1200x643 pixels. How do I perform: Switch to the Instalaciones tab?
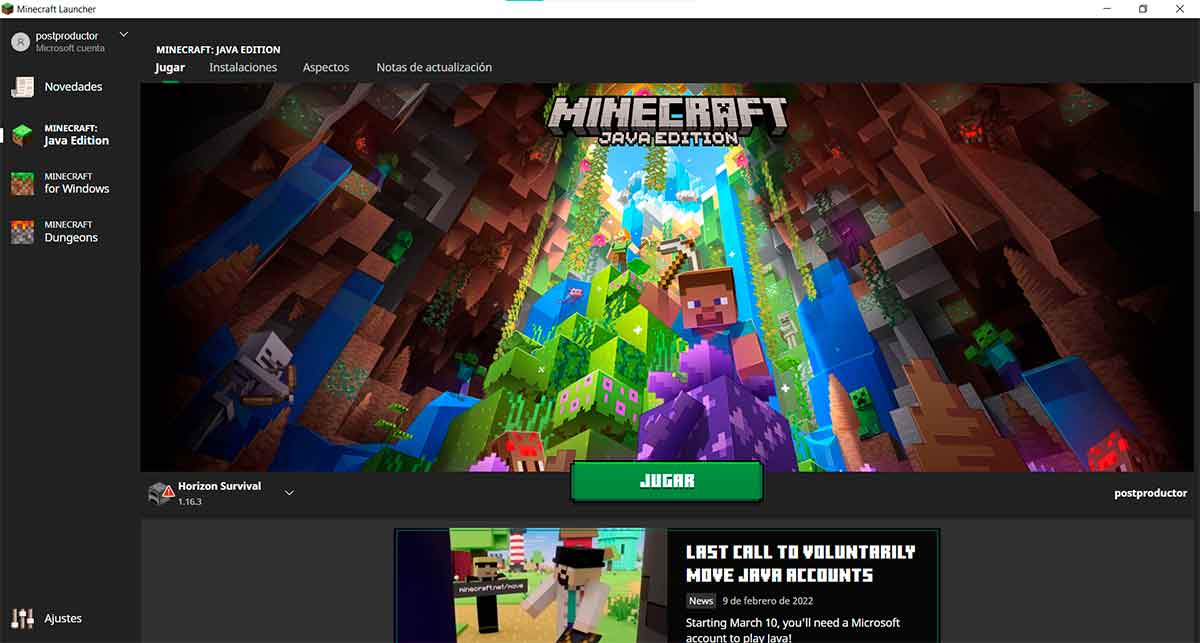pos(243,67)
